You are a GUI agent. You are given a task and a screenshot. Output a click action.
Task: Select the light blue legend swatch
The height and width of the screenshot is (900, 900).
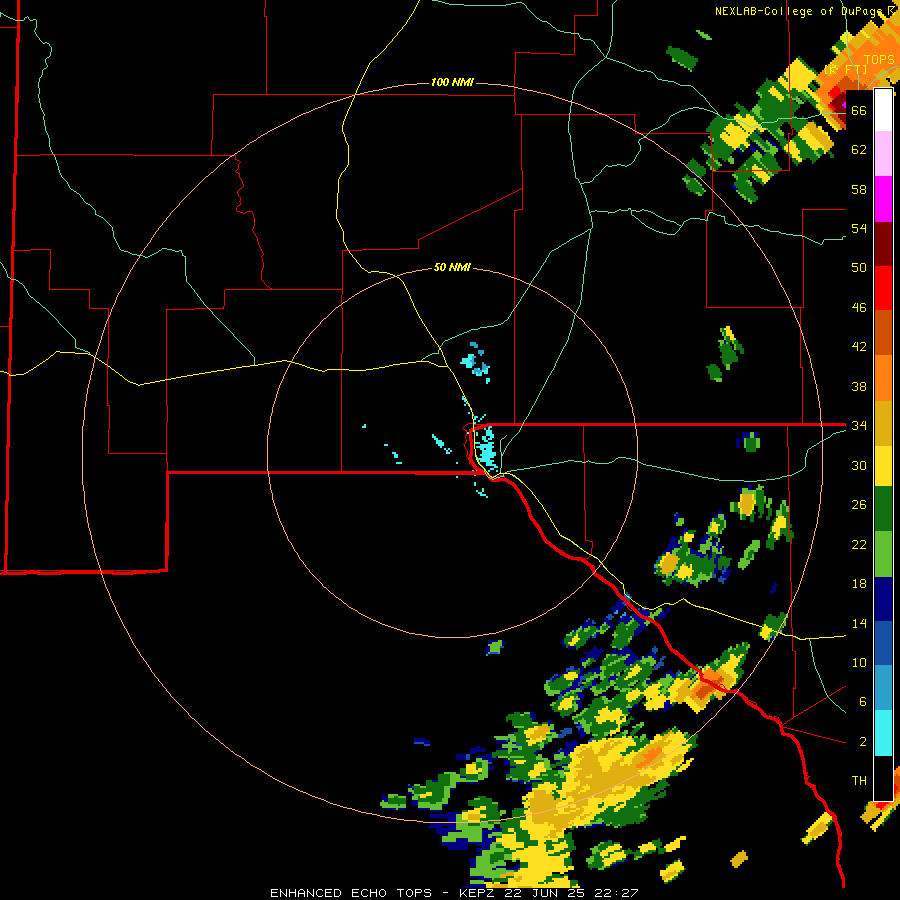pos(883,688)
